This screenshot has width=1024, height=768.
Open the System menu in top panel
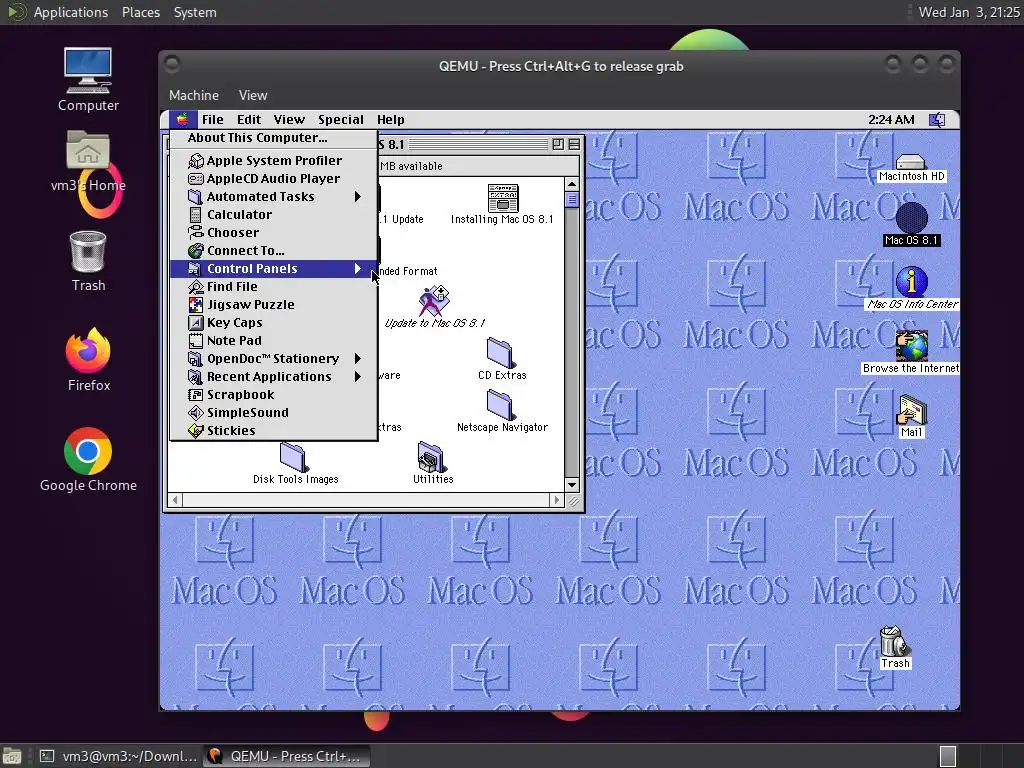coord(195,12)
